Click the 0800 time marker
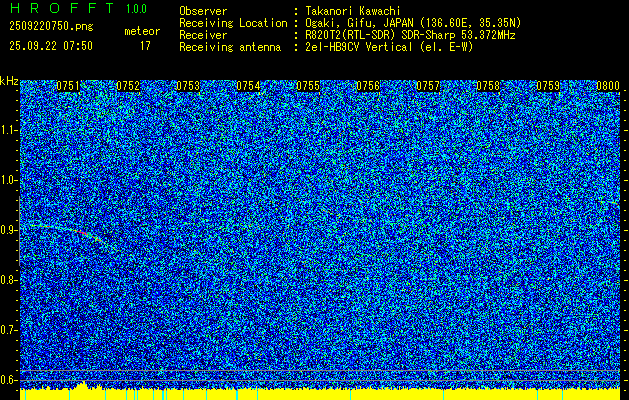 [608, 86]
